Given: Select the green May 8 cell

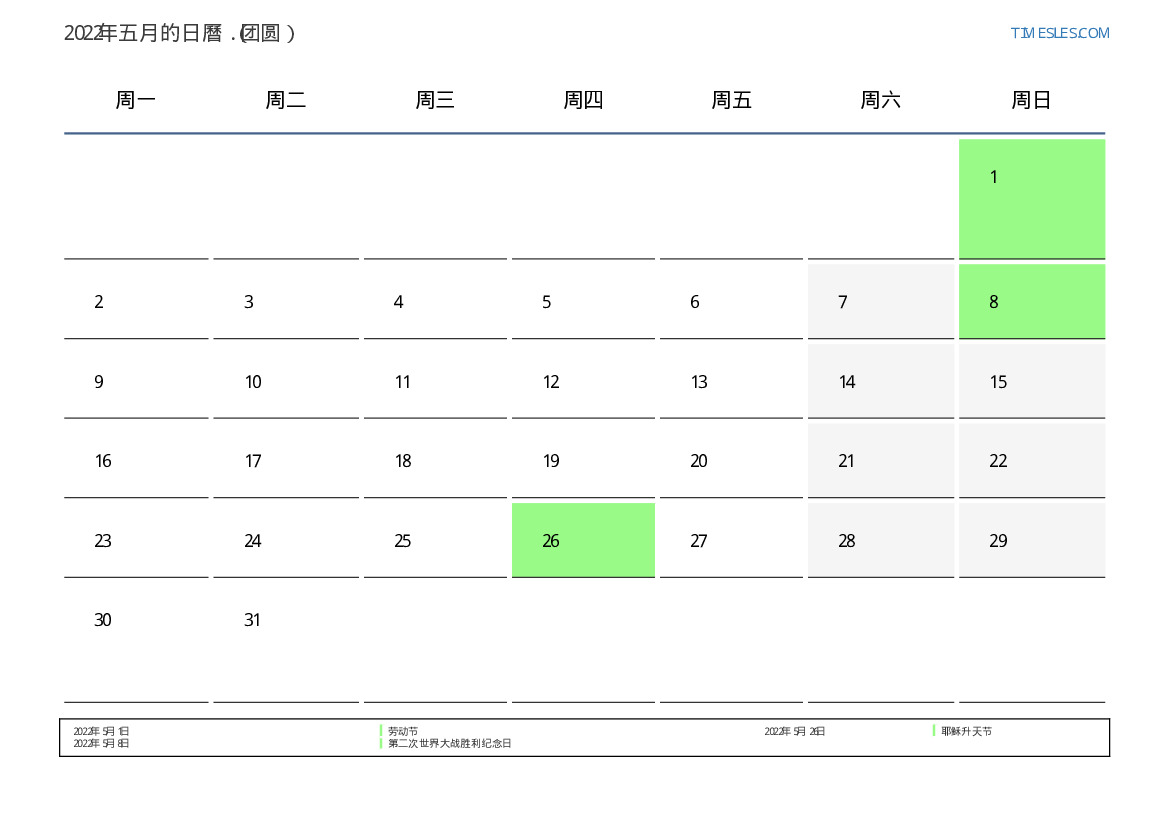Looking at the screenshot, I should (x=1032, y=301).
